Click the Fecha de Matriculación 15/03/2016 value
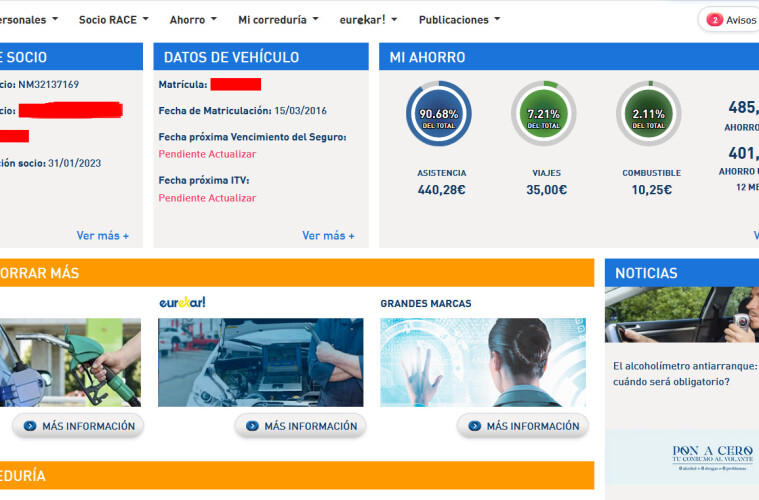 point(301,110)
